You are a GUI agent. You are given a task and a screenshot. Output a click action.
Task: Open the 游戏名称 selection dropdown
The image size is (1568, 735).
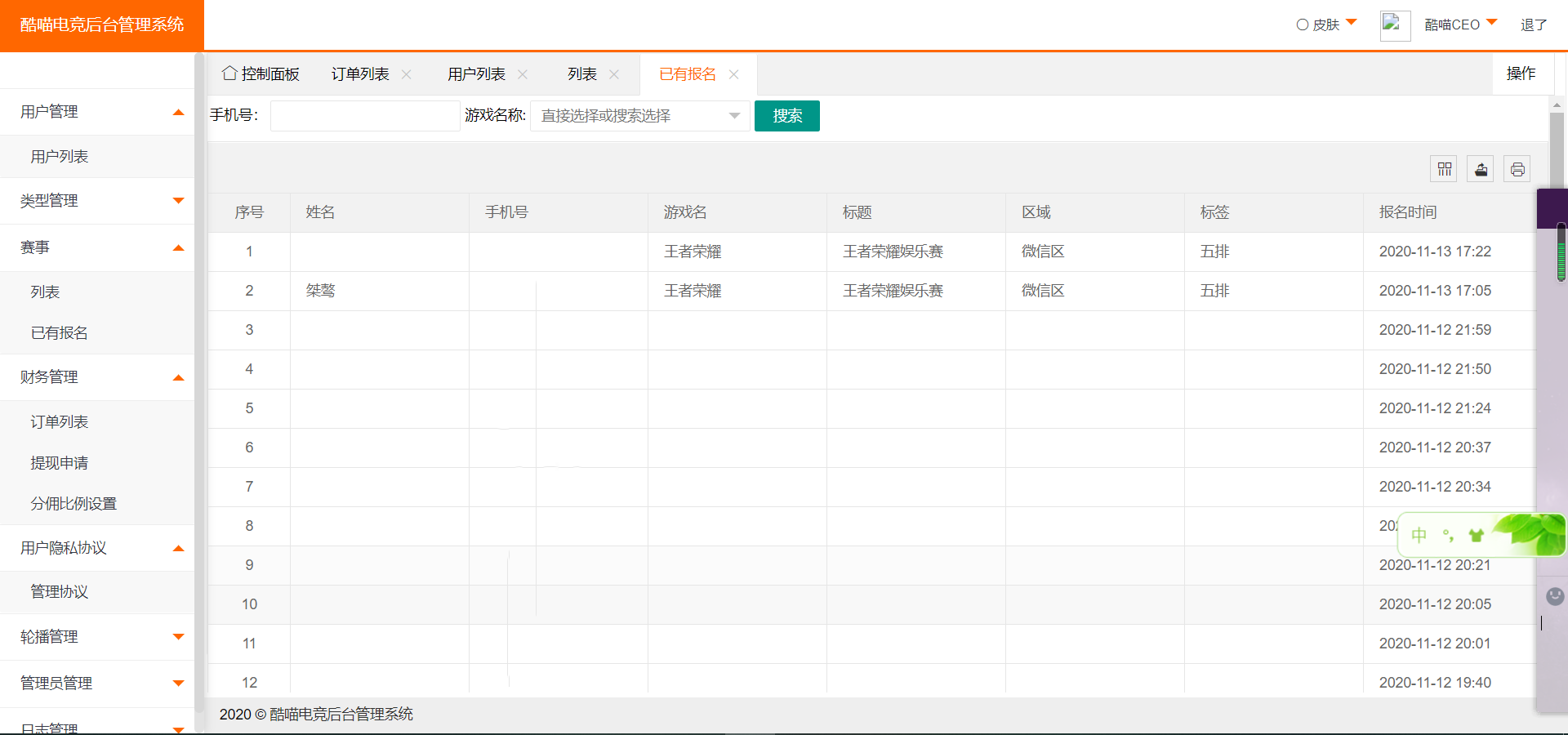pos(639,116)
